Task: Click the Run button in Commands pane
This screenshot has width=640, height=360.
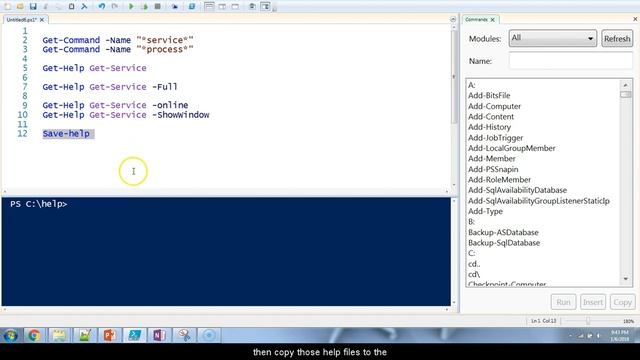Action: [563, 302]
